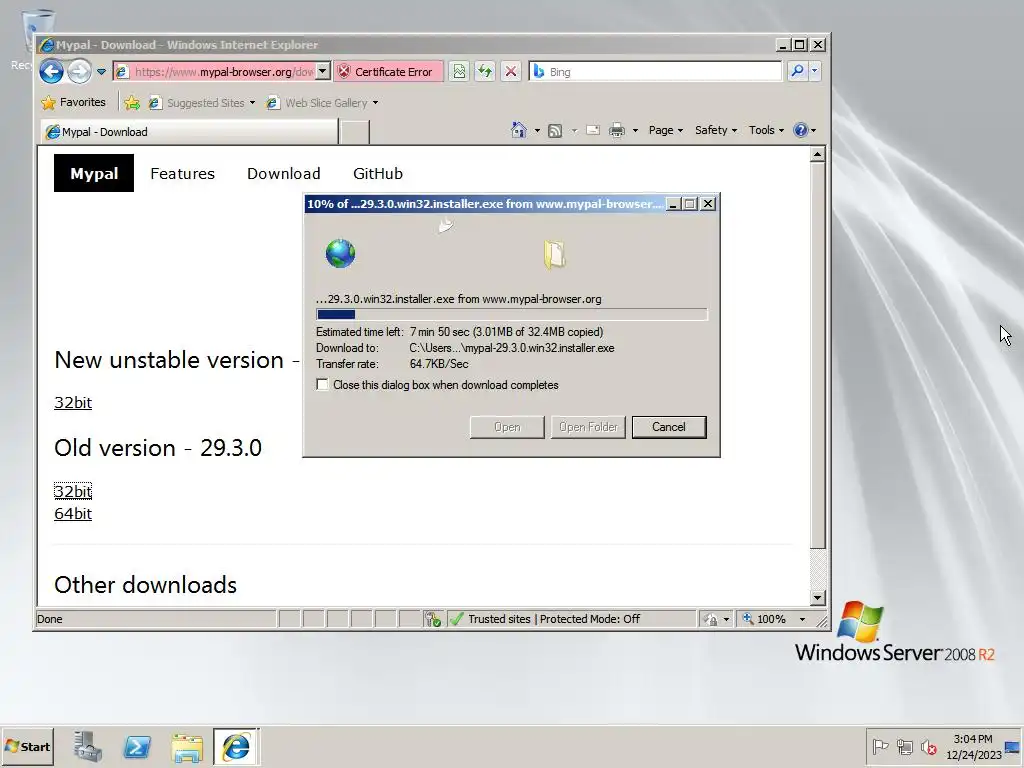Expand the Home button dropdown arrow
Viewport: 1024px width, 768px height.
coord(537,131)
